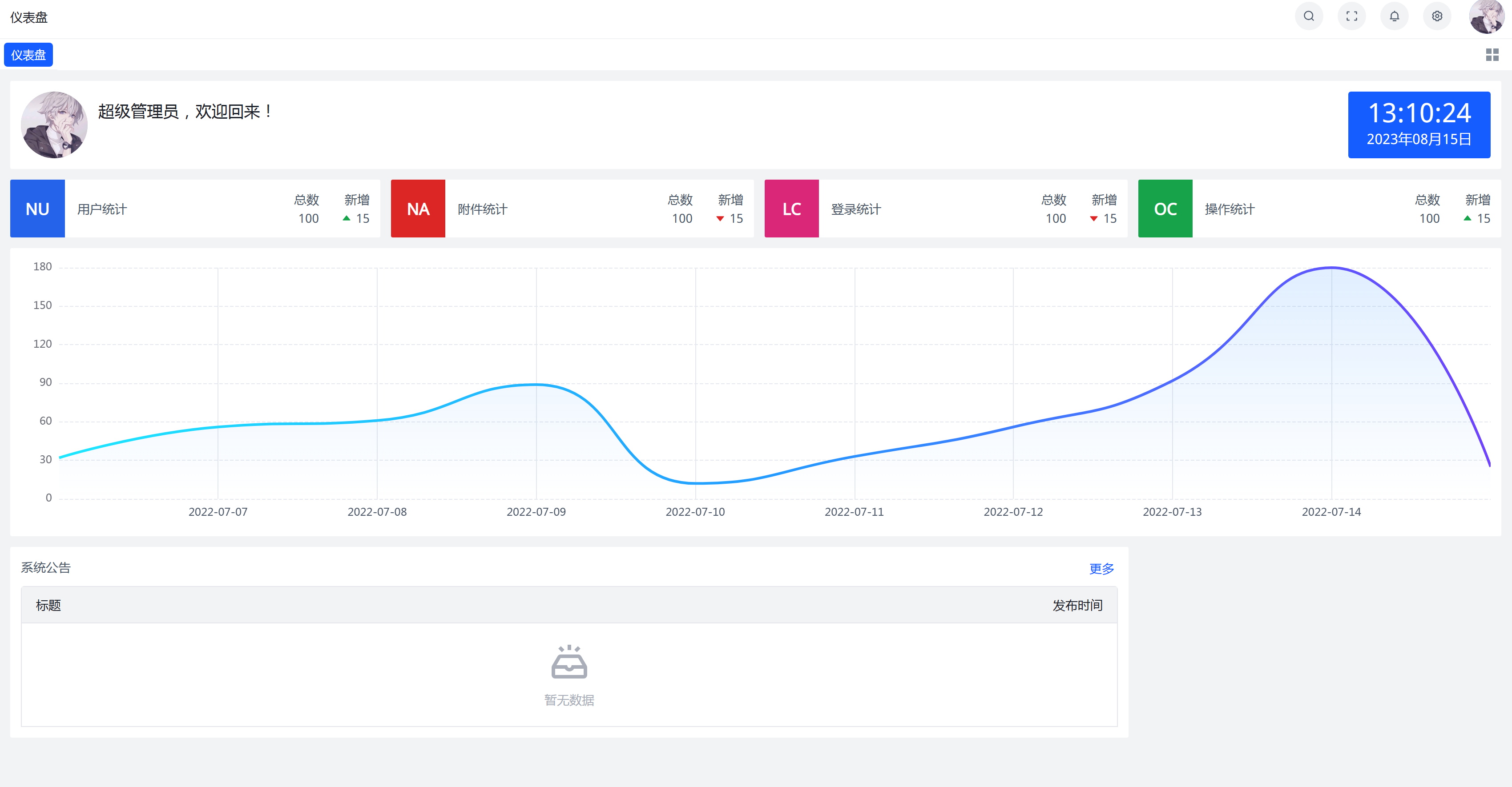Toggle fullscreen mode icon
1512x787 pixels.
coord(1351,16)
